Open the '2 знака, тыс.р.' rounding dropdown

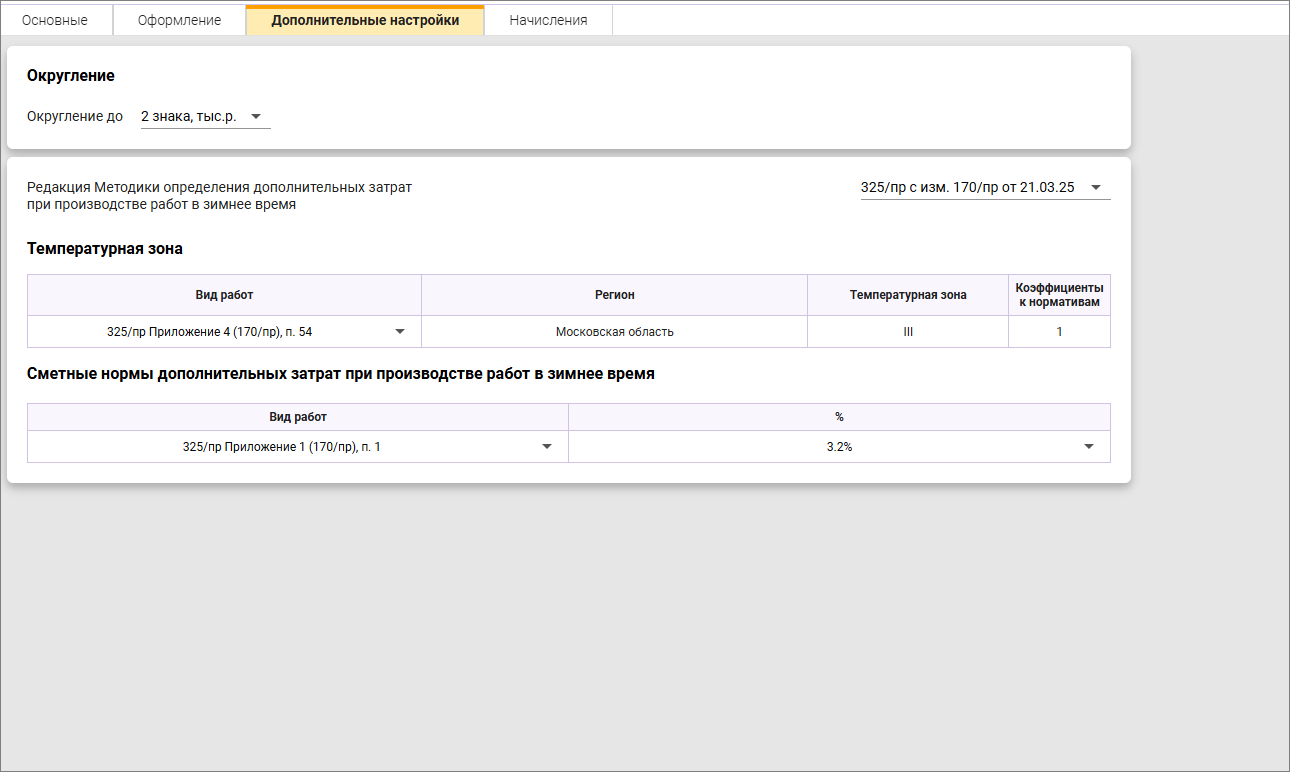point(189,117)
